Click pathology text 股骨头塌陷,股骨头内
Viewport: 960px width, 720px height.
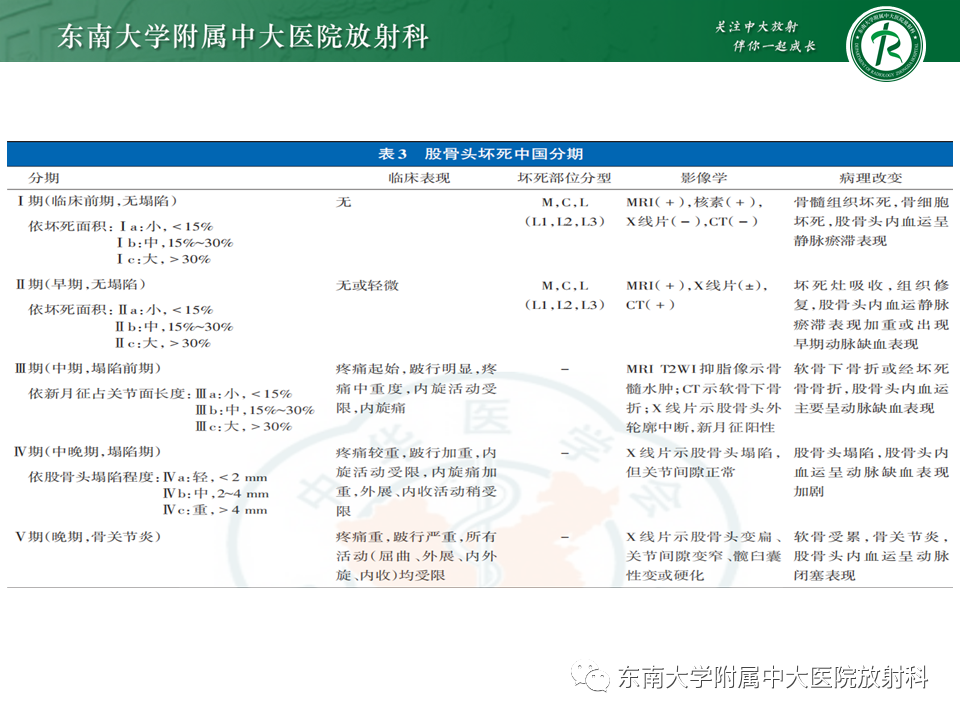tap(871, 453)
